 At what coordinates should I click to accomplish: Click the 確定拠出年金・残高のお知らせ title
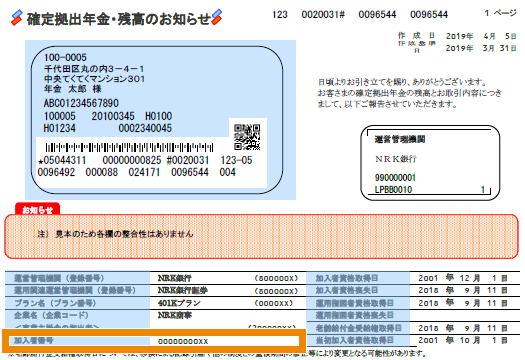click(x=119, y=19)
